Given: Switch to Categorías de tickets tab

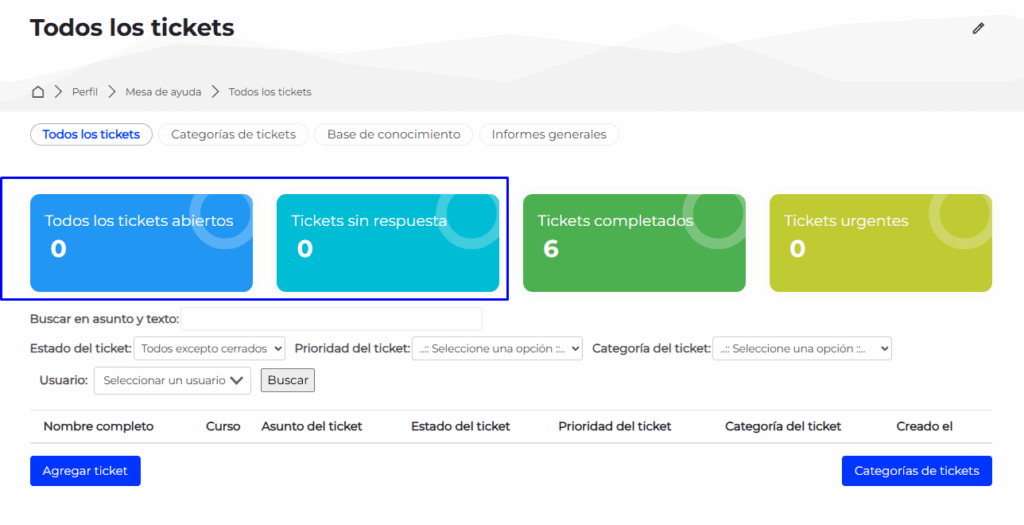Looking at the screenshot, I should (233, 134).
